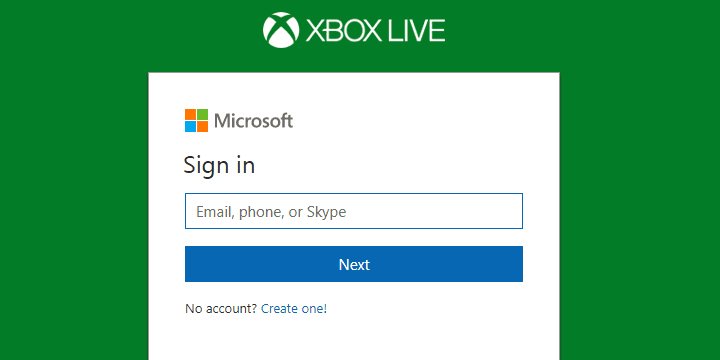This screenshot has height=360, width=720.
Task: Focus the Email, phone, or Skype field
Action: 354,211
